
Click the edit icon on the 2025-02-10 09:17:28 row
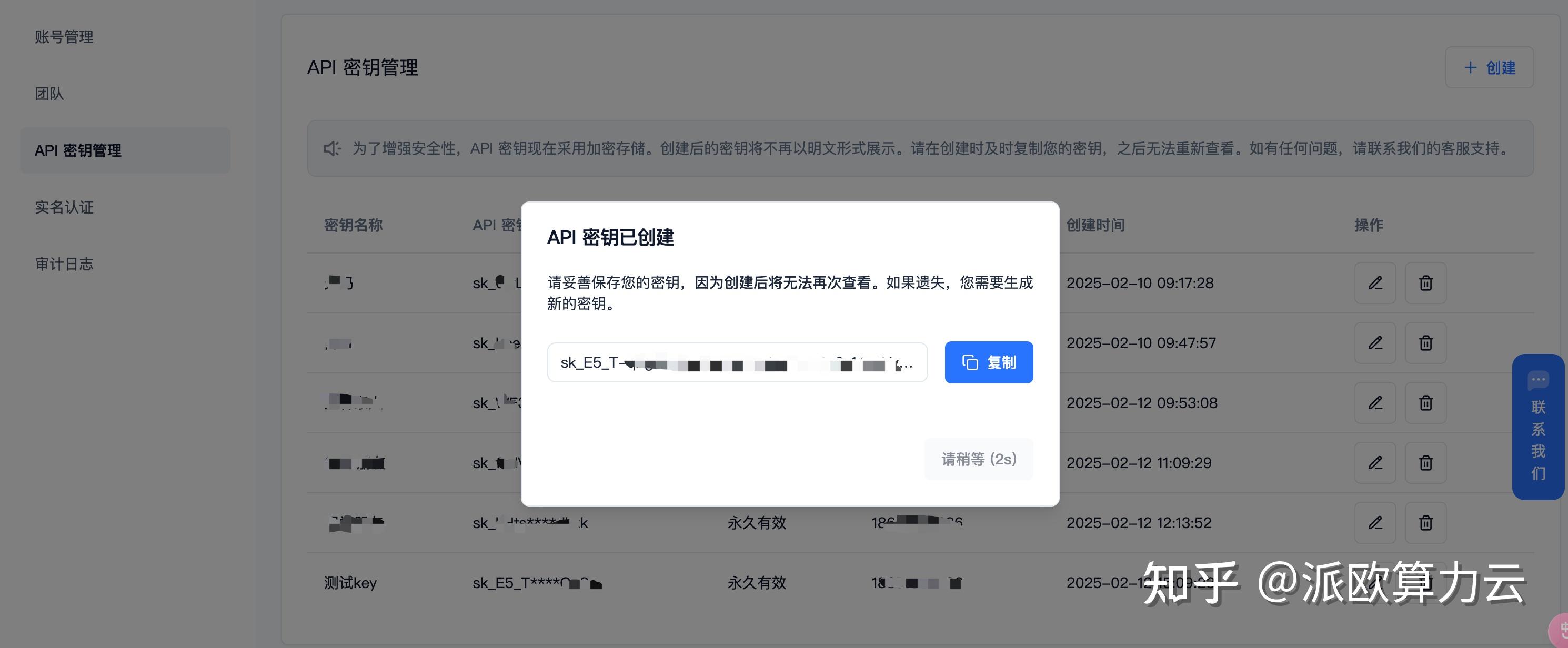tap(1375, 283)
